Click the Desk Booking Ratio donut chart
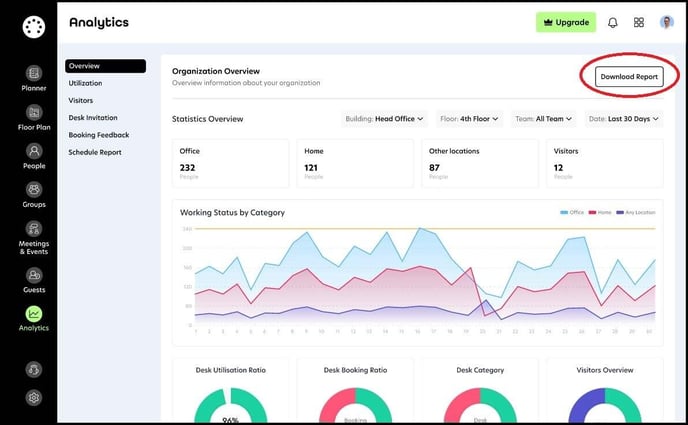Screen dimensions: 688x425 pyautogui.click(x=355, y=406)
